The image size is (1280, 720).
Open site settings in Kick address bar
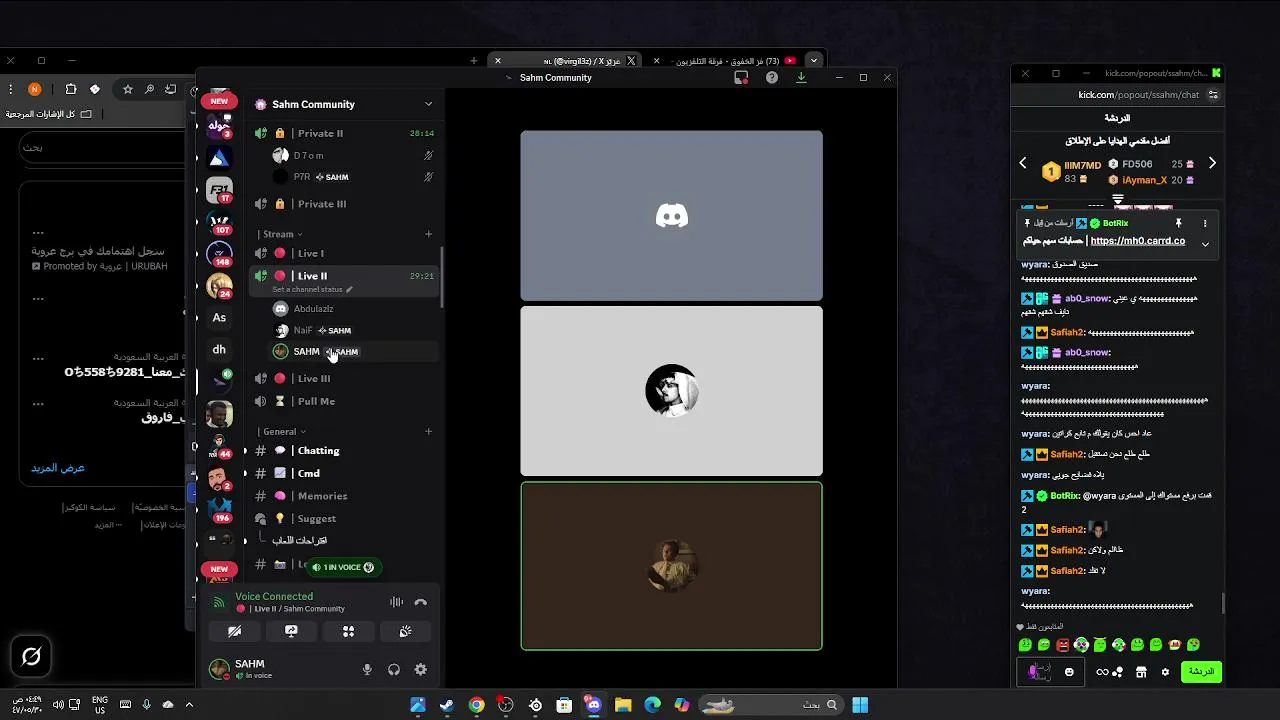click(1213, 95)
